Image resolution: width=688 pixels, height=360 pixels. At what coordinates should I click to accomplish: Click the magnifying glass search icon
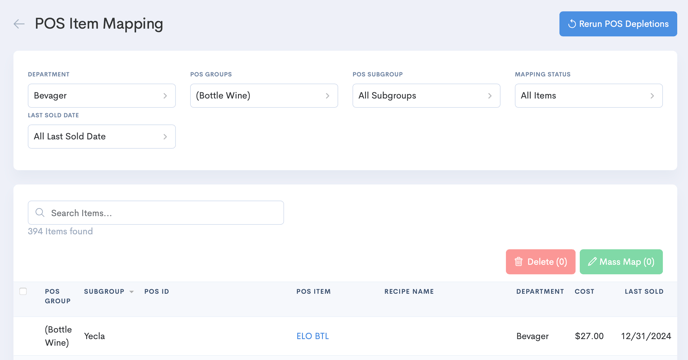click(40, 213)
